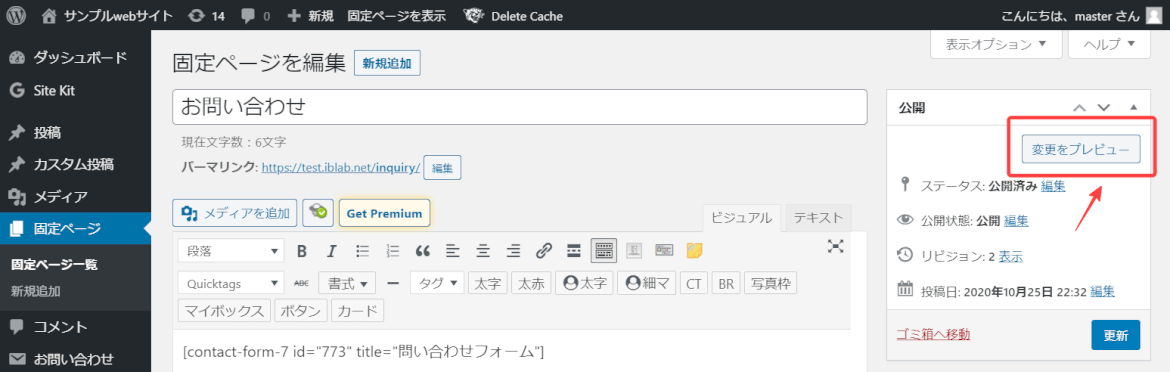
Task: Expand 表示オプション screen options
Action: point(996,44)
